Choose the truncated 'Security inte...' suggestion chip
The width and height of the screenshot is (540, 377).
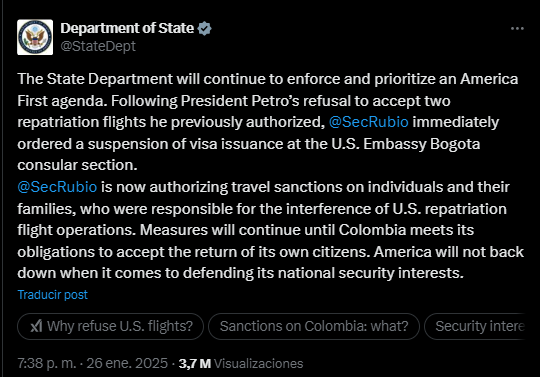tap(475, 326)
